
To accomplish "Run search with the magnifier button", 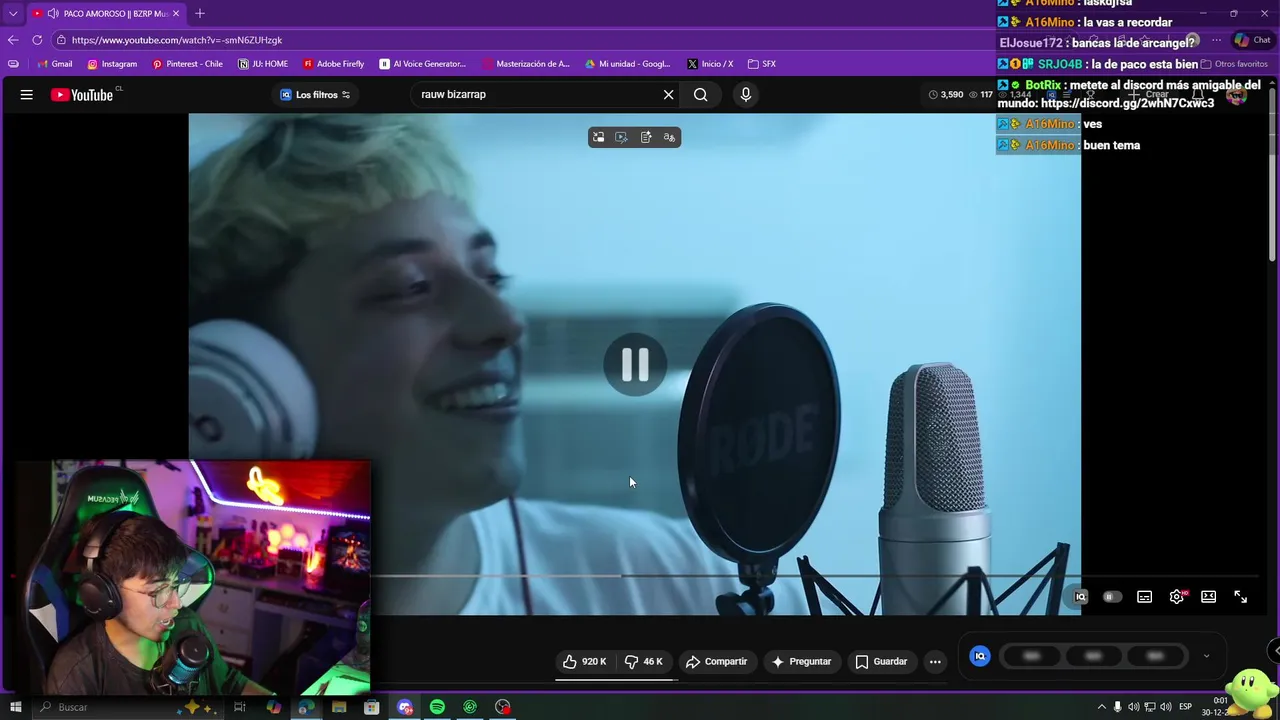I will pos(701,95).
